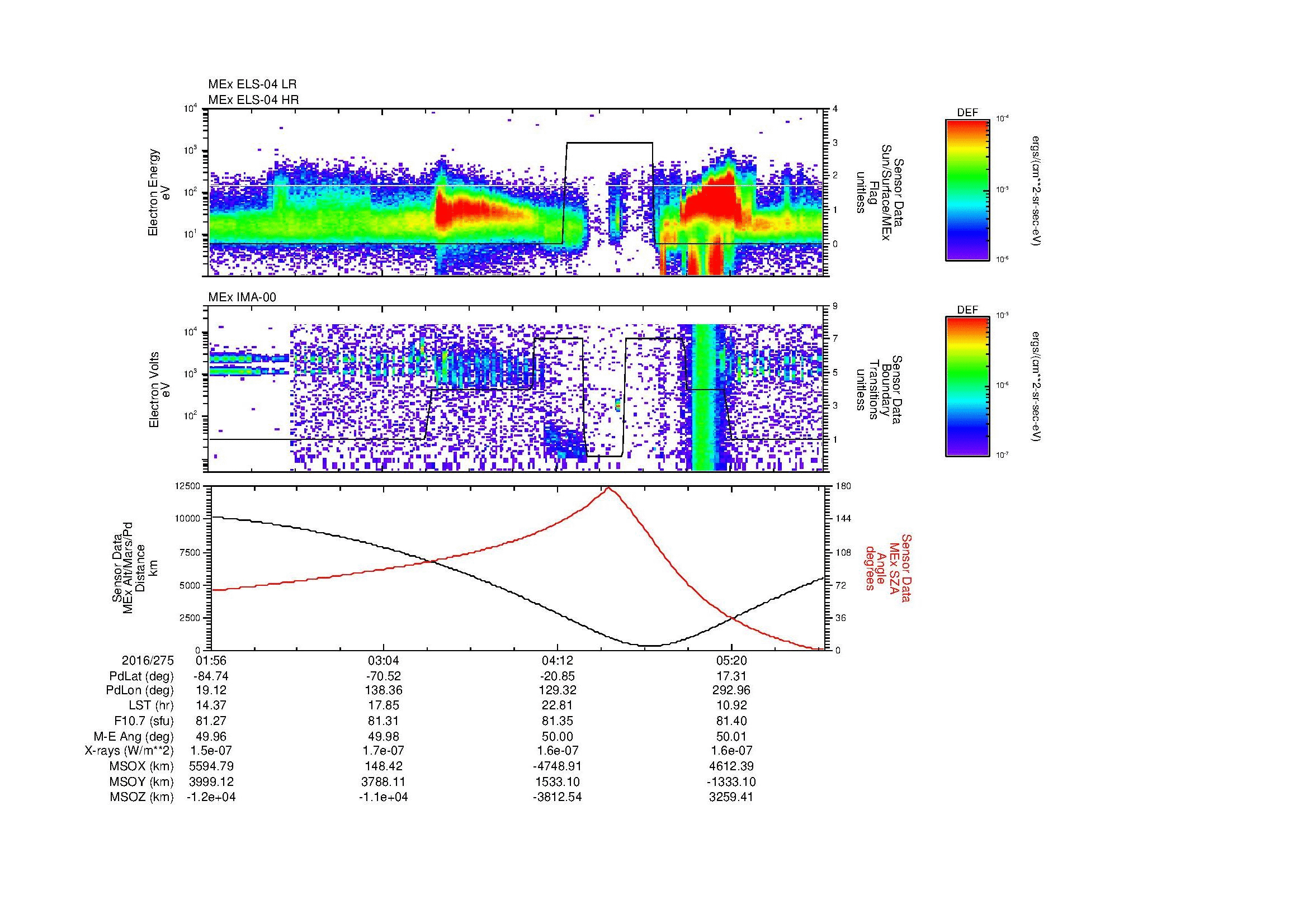The width and height of the screenshot is (1308, 924).
Task: Click the PdLon value 138.36
Action: click(384, 690)
